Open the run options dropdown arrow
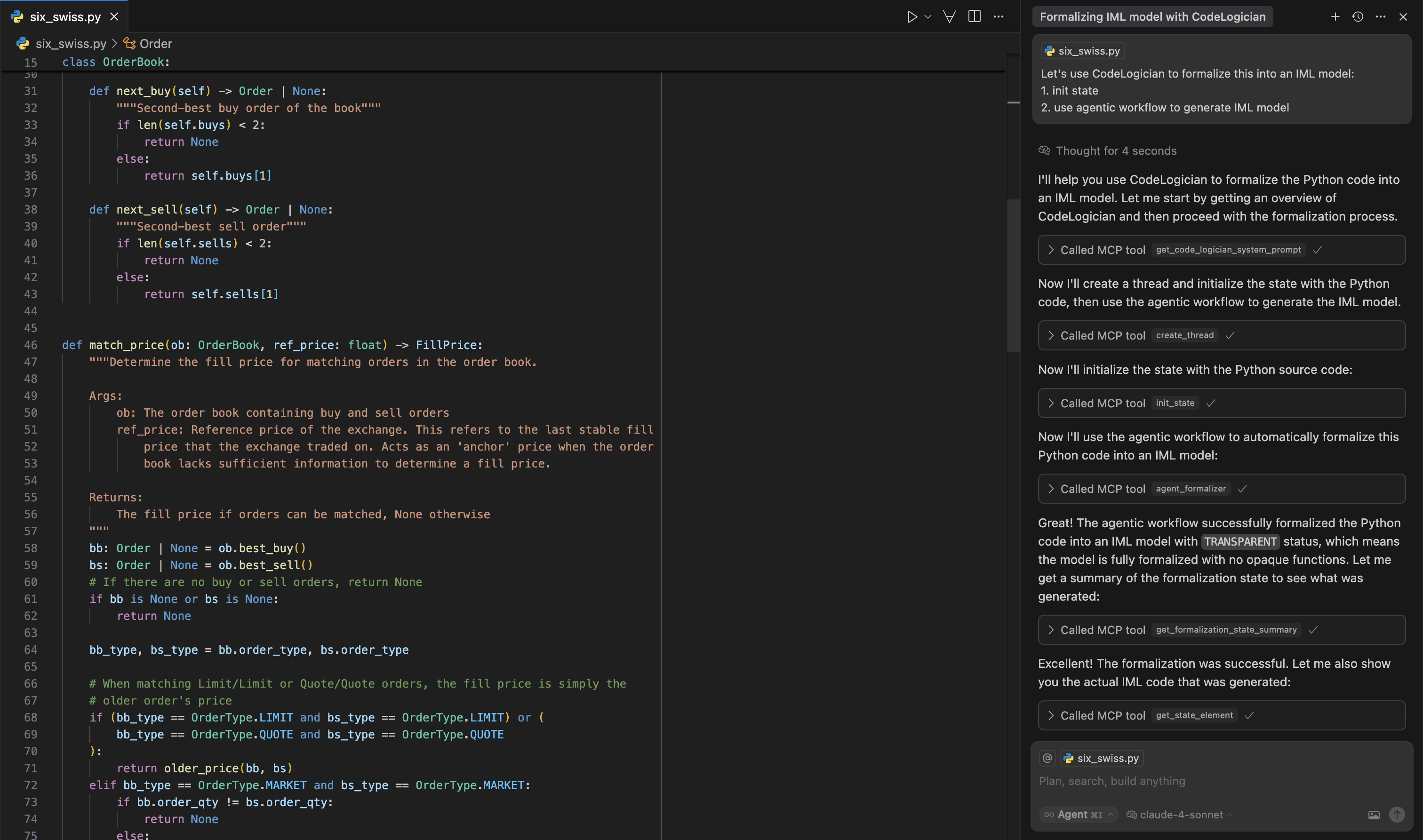Image resolution: width=1423 pixels, height=840 pixels. (927, 17)
